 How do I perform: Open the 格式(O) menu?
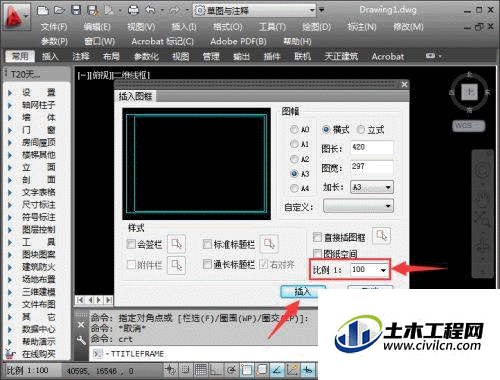228,27
